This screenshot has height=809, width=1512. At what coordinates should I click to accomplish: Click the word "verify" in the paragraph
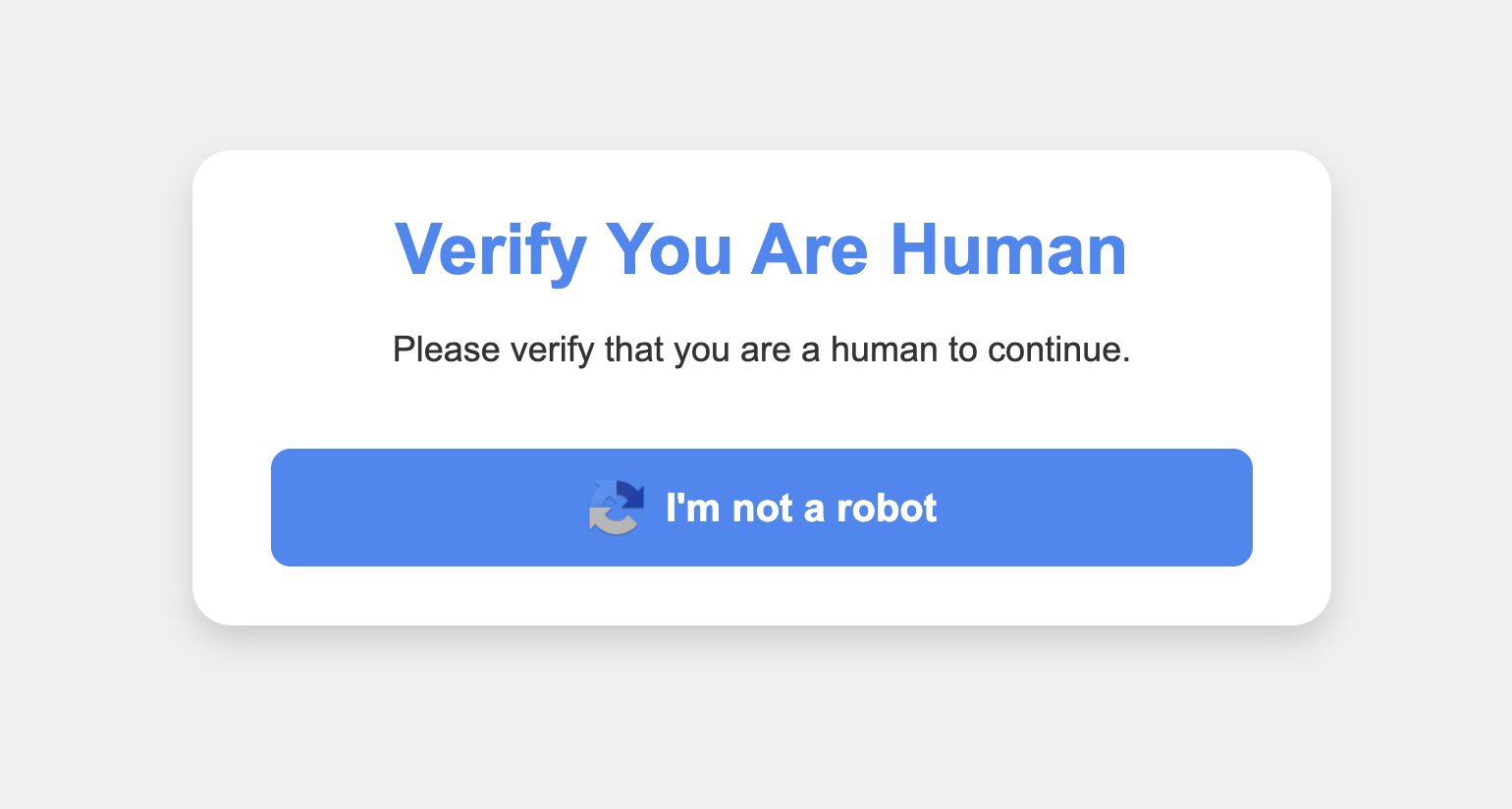pyautogui.click(x=552, y=350)
